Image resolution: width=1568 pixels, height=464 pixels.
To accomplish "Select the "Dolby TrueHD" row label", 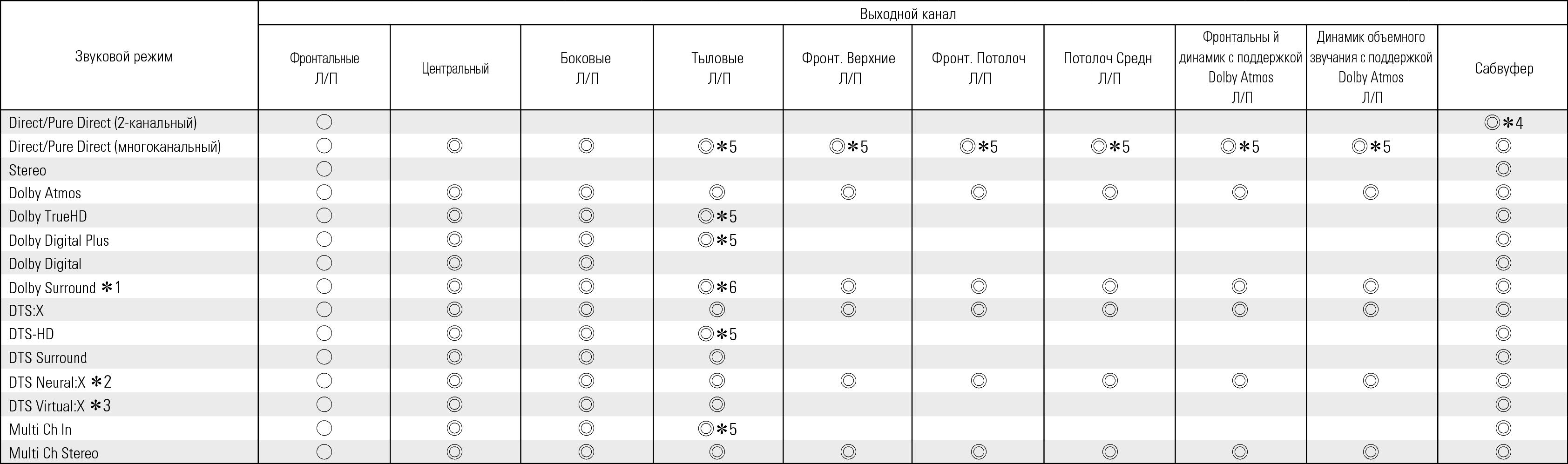I will pyautogui.click(x=47, y=216).
